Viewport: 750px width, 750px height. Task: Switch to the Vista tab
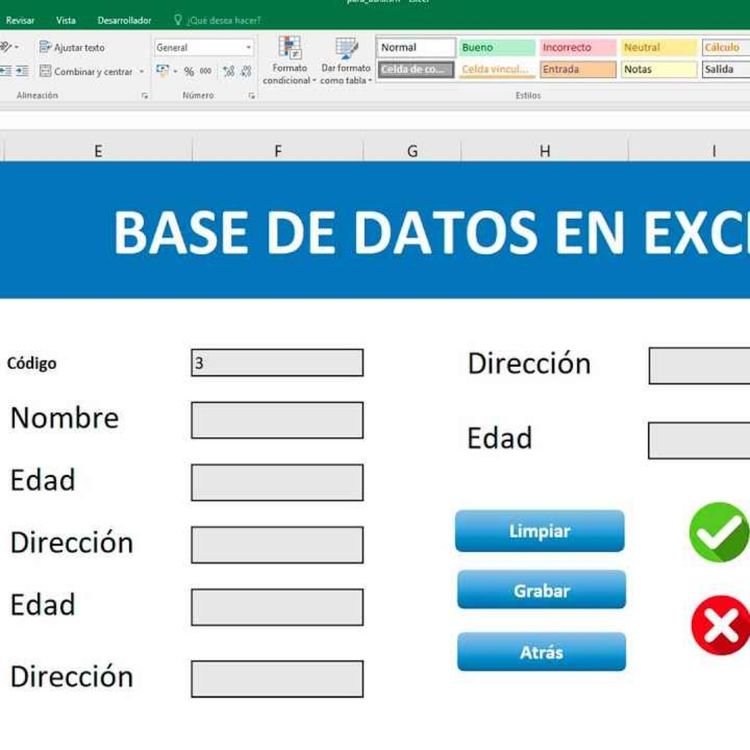coord(66,20)
